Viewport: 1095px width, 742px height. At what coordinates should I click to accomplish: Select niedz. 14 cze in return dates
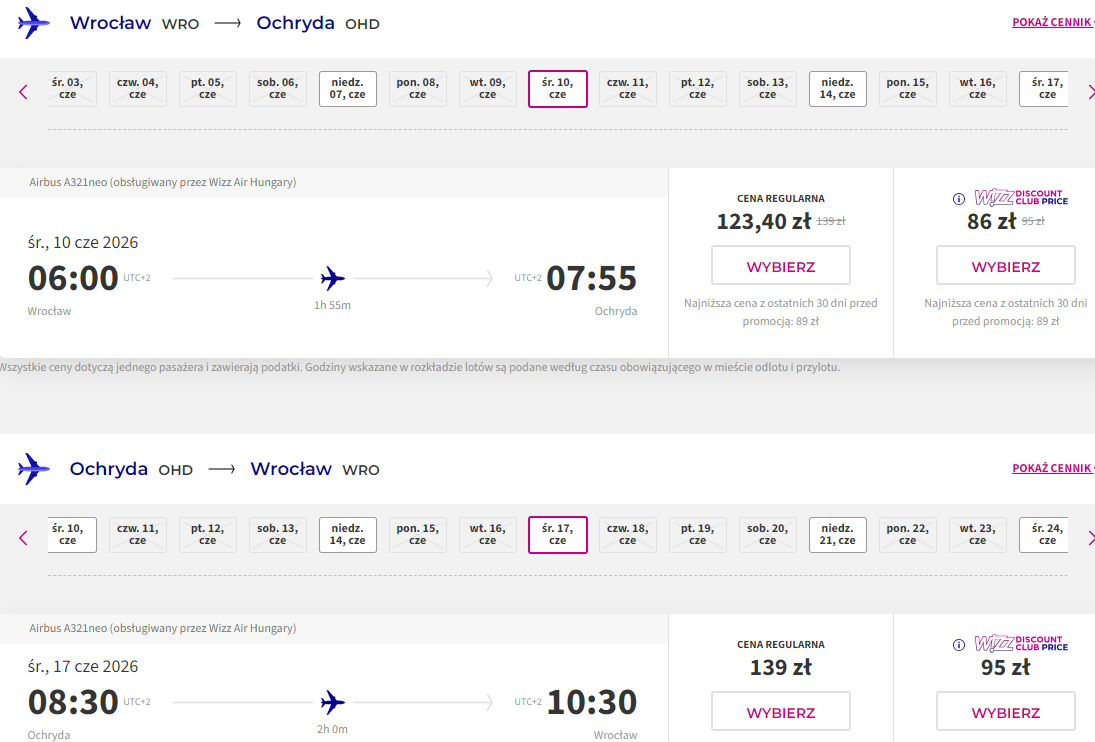tap(348, 535)
